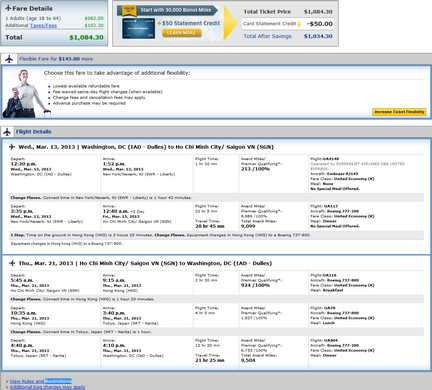This screenshot has width=432, height=390.
Task: Click the departing plane icon for Mar. 13 flight
Action: tap(12, 147)
